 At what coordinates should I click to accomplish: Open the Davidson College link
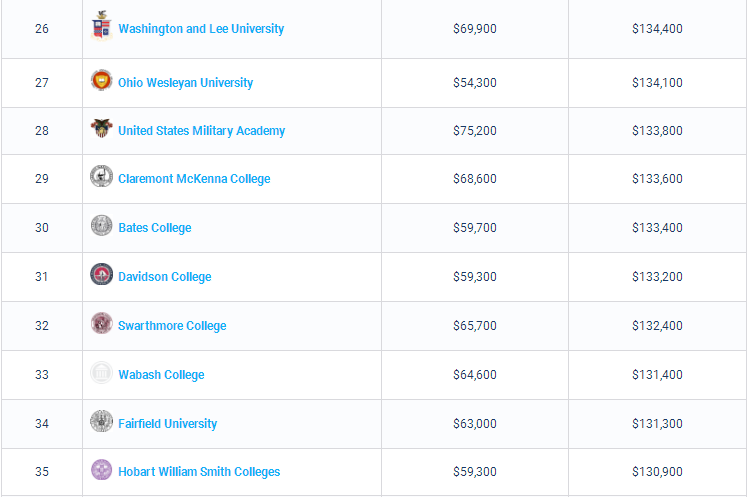[x=164, y=277]
